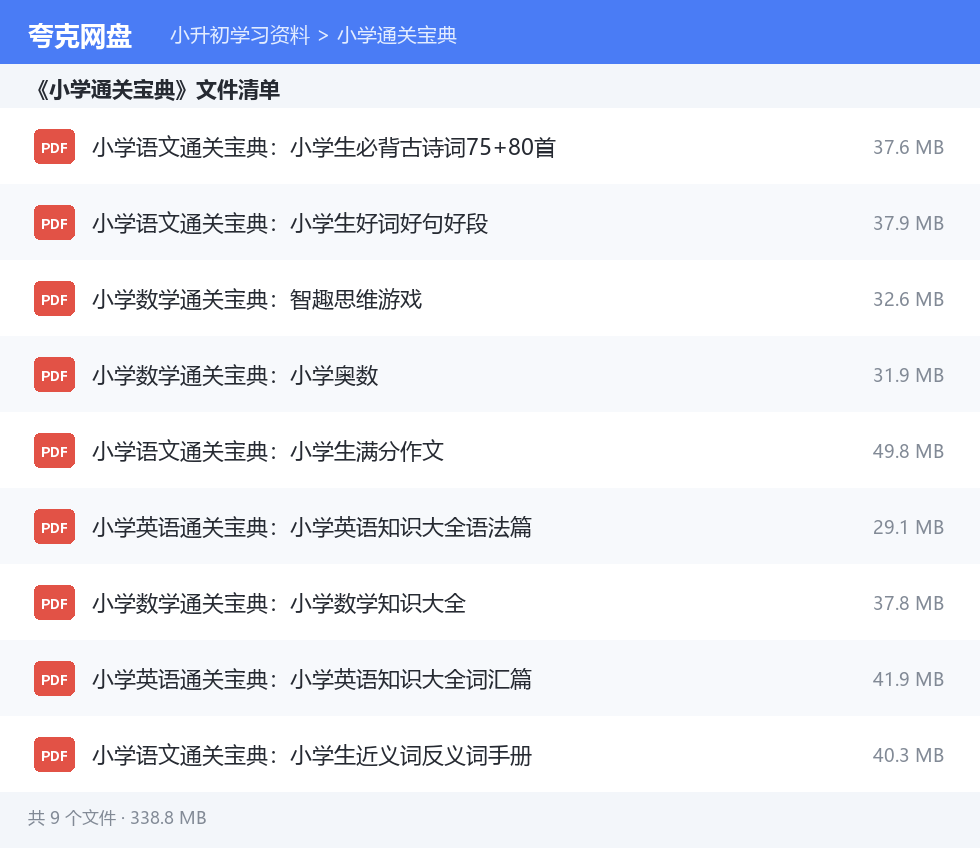This screenshot has width=980, height=848.
Task: Click the PDF icon for 小学英语知识大全语法篇
Action: [54, 527]
